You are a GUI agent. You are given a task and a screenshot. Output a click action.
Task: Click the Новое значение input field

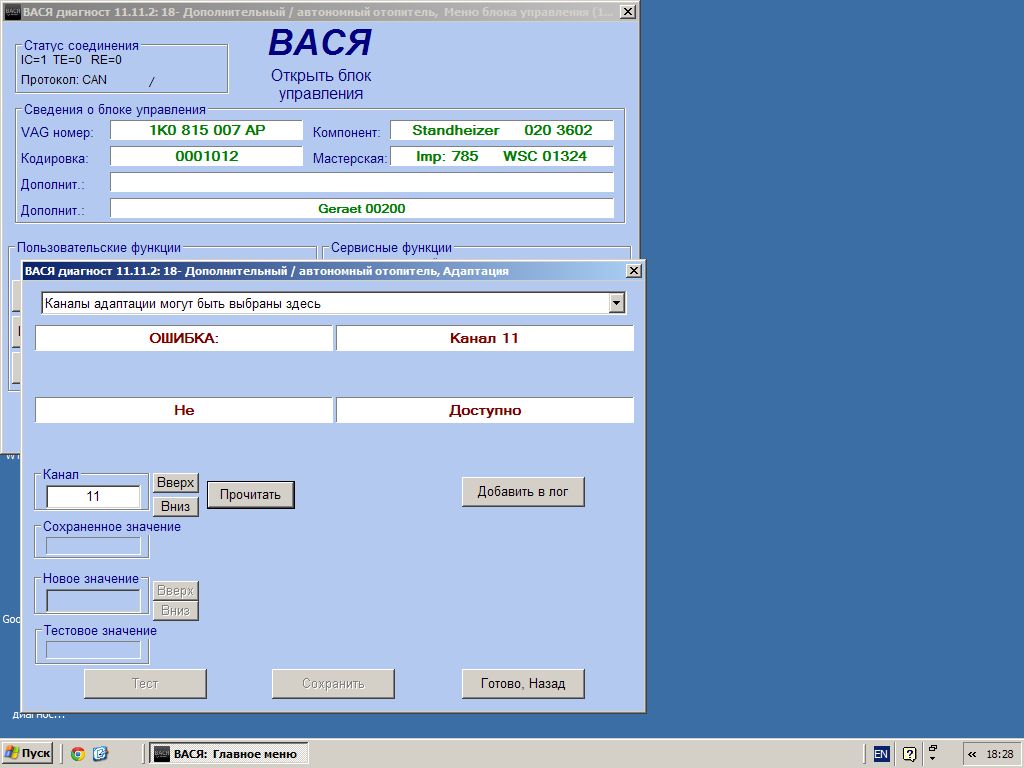(x=93, y=601)
